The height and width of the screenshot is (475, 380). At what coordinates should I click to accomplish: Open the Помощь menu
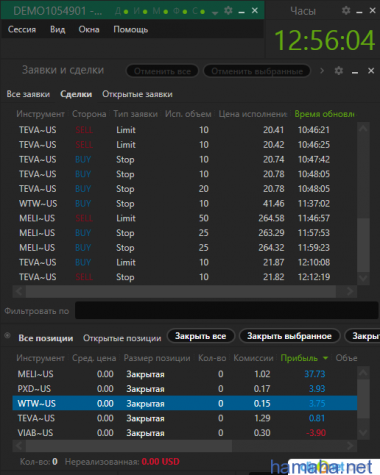point(131,30)
